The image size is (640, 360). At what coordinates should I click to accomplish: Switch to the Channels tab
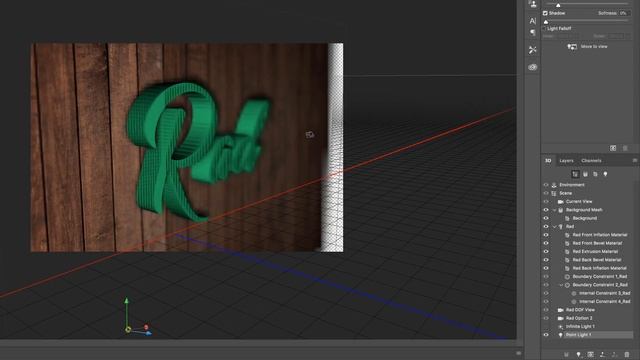[x=591, y=161]
